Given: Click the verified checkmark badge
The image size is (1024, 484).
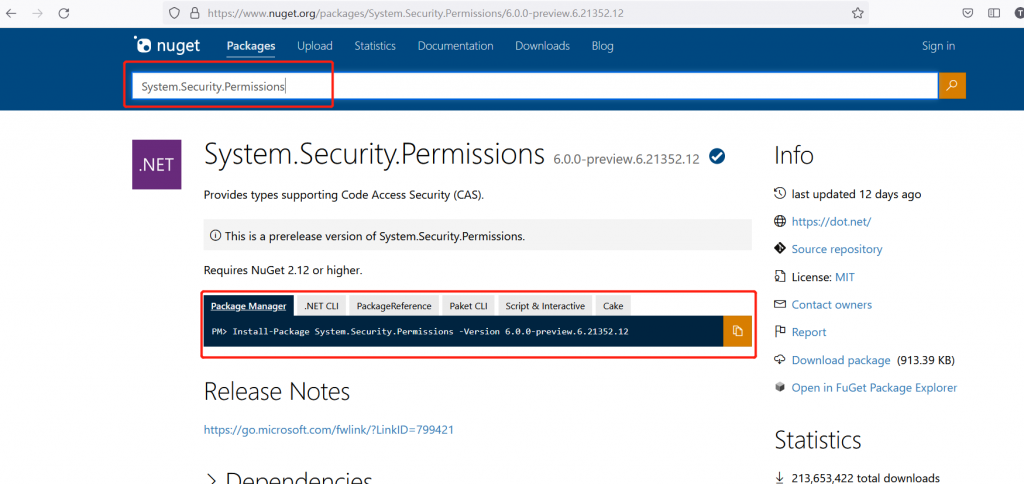Looking at the screenshot, I should [717, 157].
